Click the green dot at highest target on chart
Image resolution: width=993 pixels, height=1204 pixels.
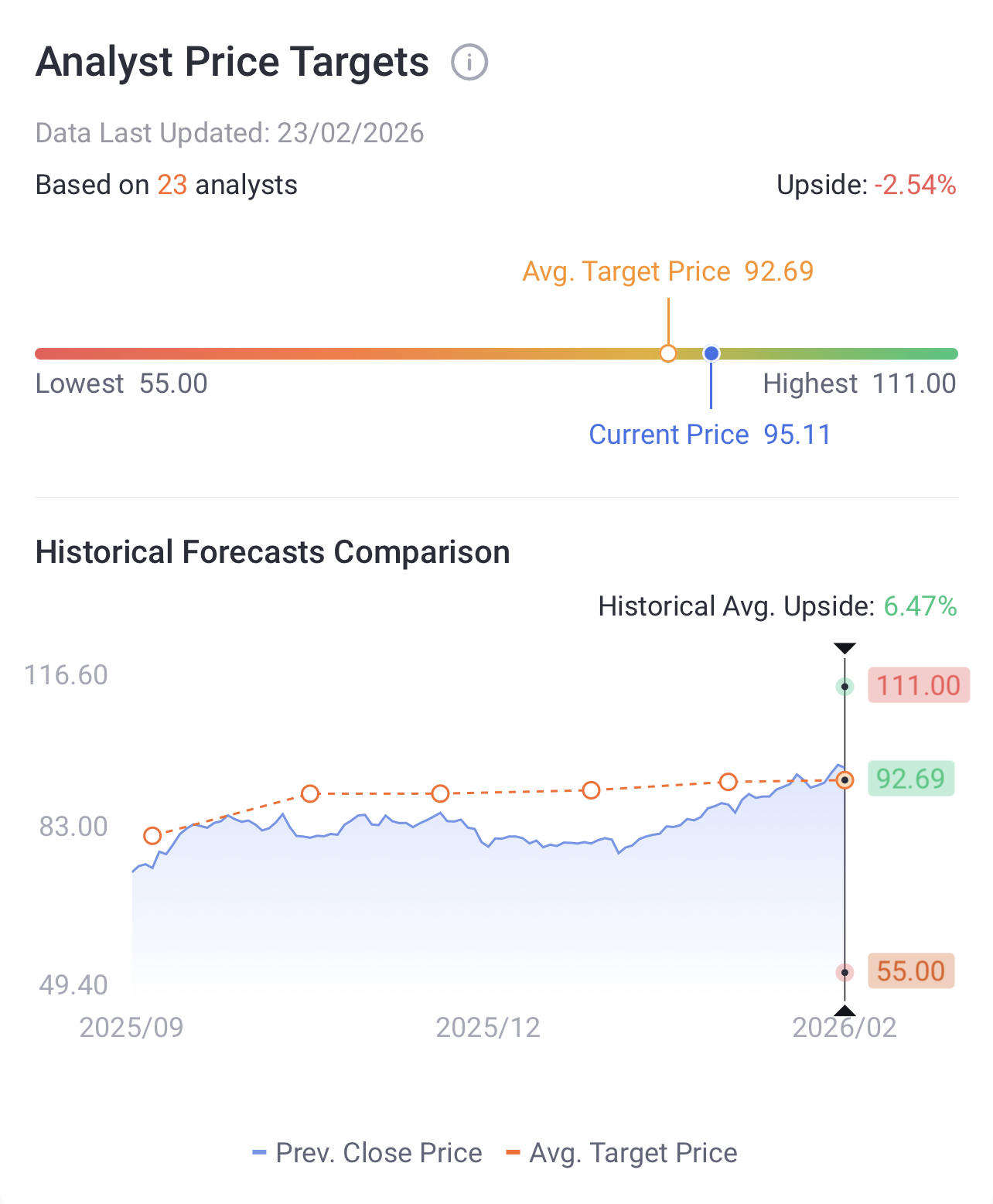point(845,687)
